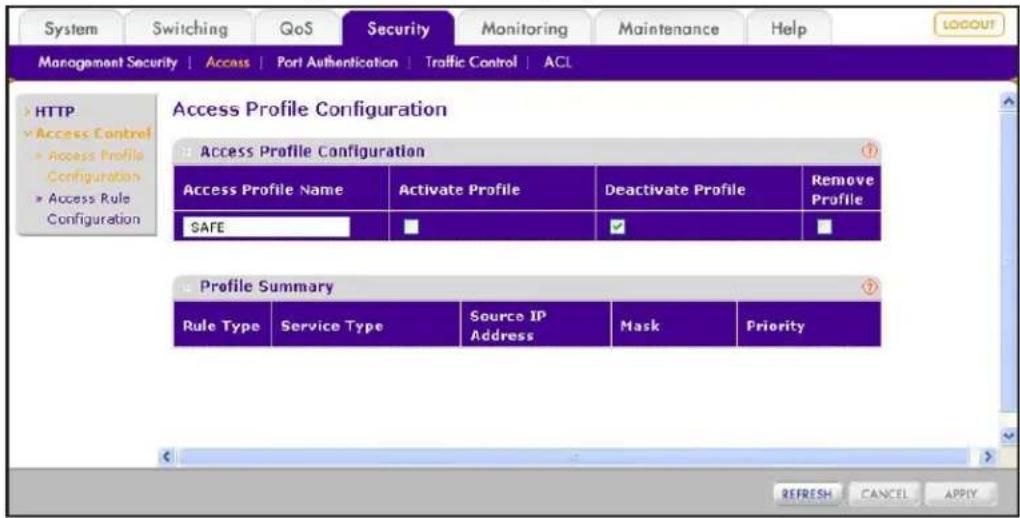Uncheck the Deactivate Profile checkbox

pyautogui.click(x=617, y=226)
